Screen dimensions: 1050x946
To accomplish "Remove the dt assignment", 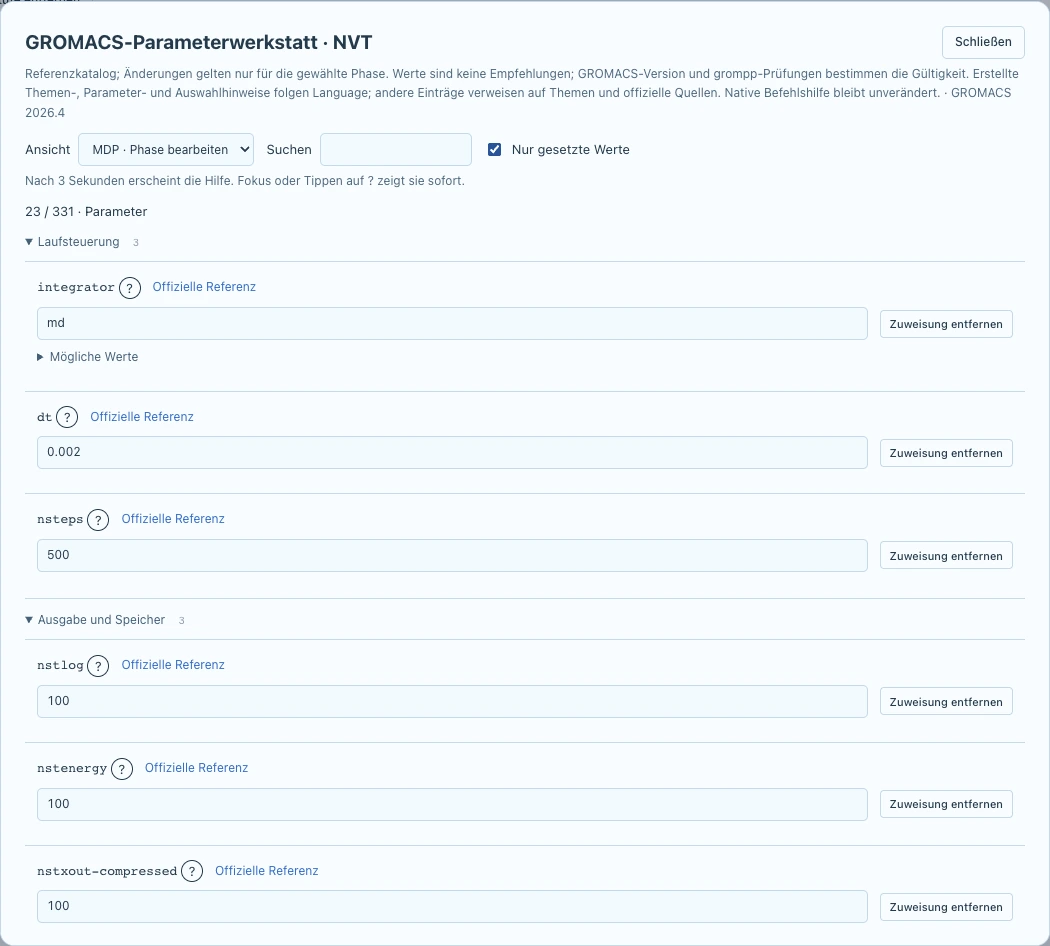I will pyautogui.click(x=946, y=453).
